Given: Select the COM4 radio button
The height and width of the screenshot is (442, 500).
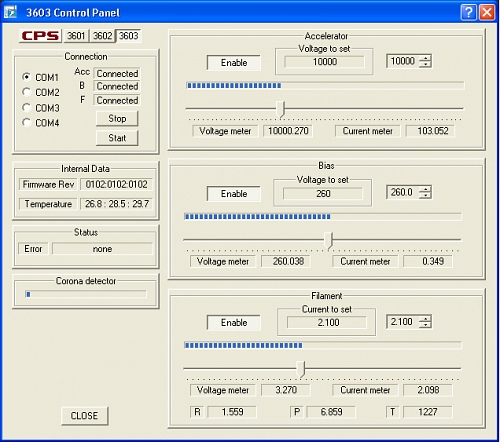Looking at the screenshot, I should [x=26, y=122].
